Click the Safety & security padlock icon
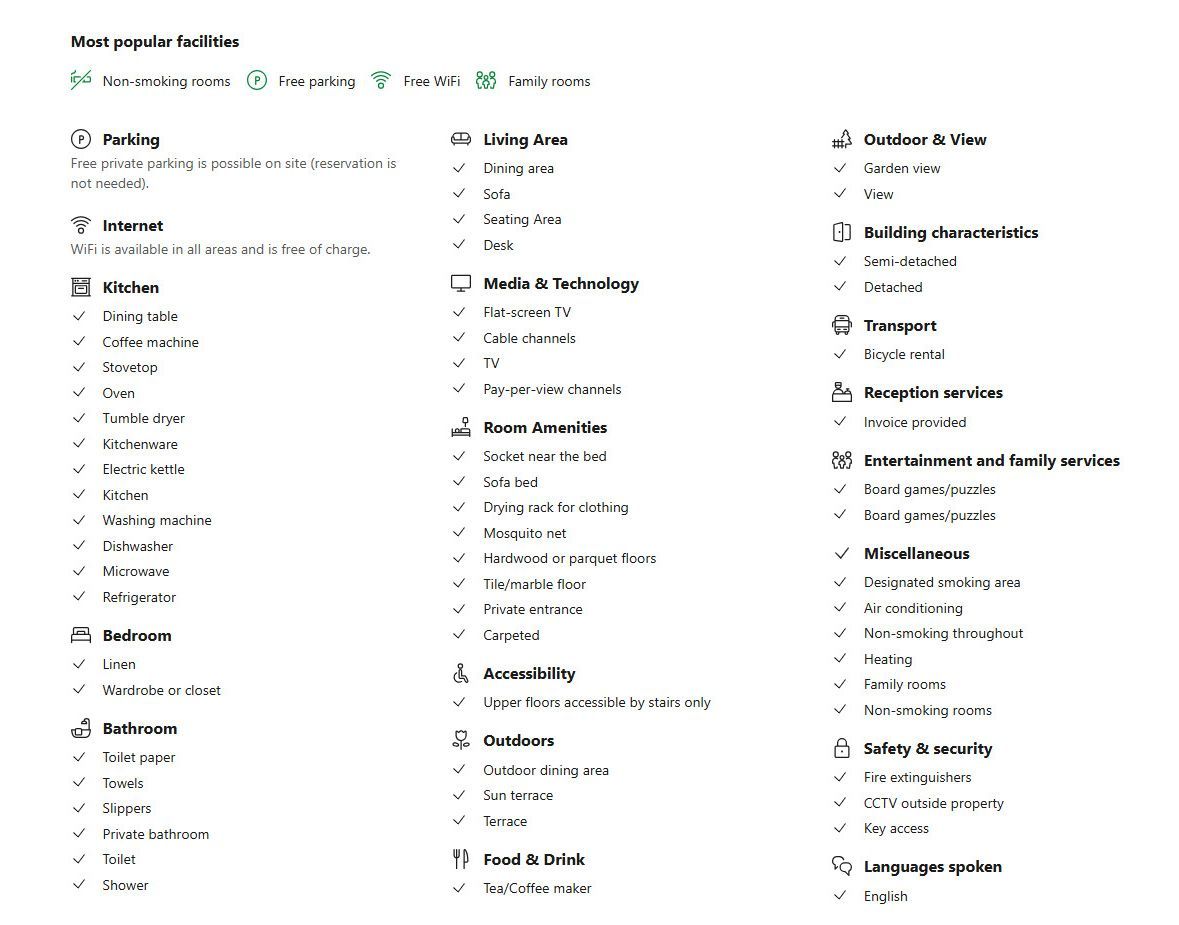This screenshot has height=925, width=1179. click(x=841, y=748)
